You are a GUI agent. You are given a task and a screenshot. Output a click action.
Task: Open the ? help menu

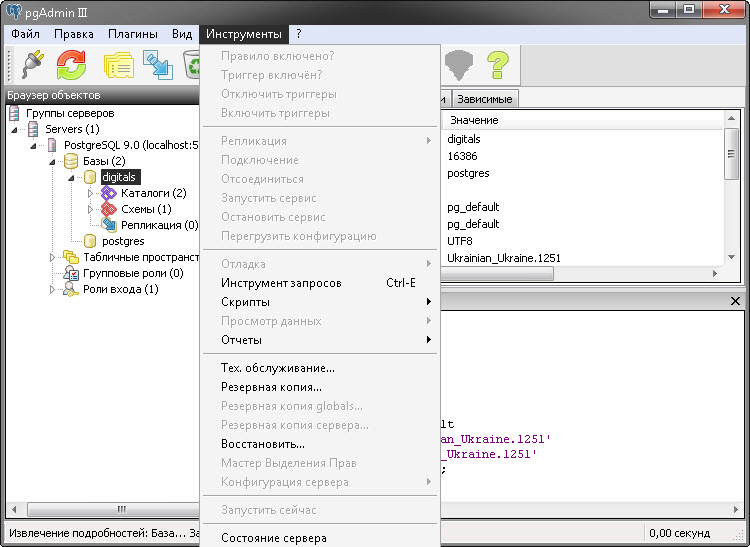coord(298,34)
